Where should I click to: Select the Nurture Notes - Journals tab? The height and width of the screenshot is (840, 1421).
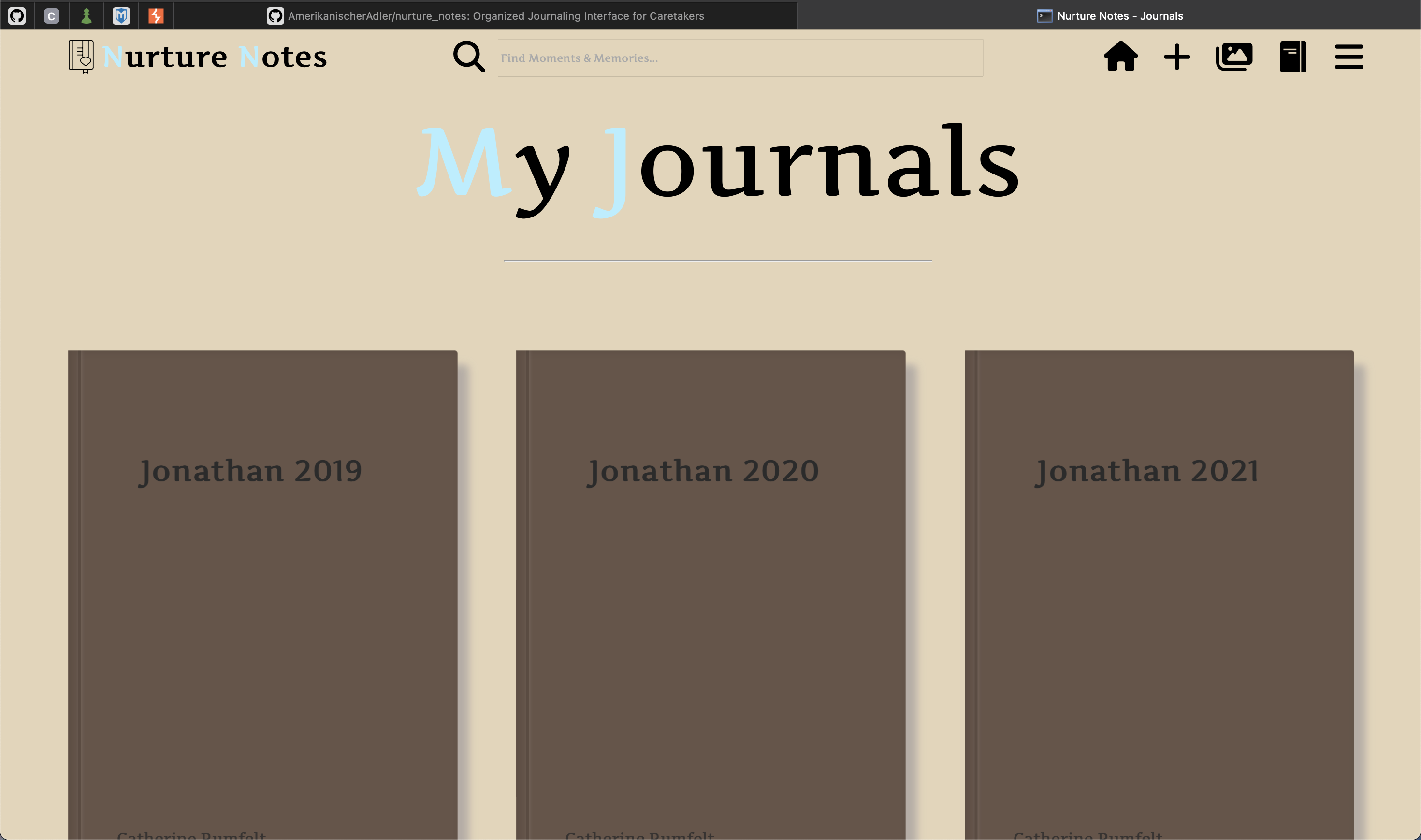point(1109,16)
